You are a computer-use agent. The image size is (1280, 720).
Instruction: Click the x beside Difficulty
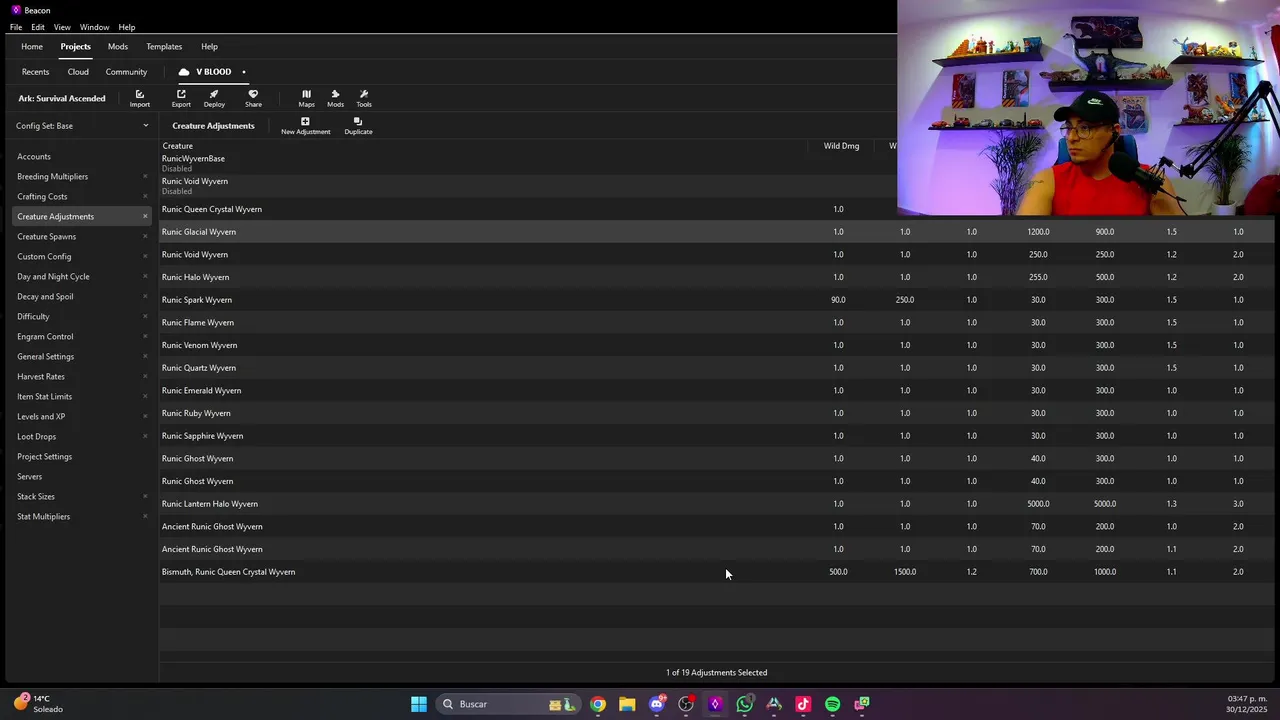coord(145,317)
